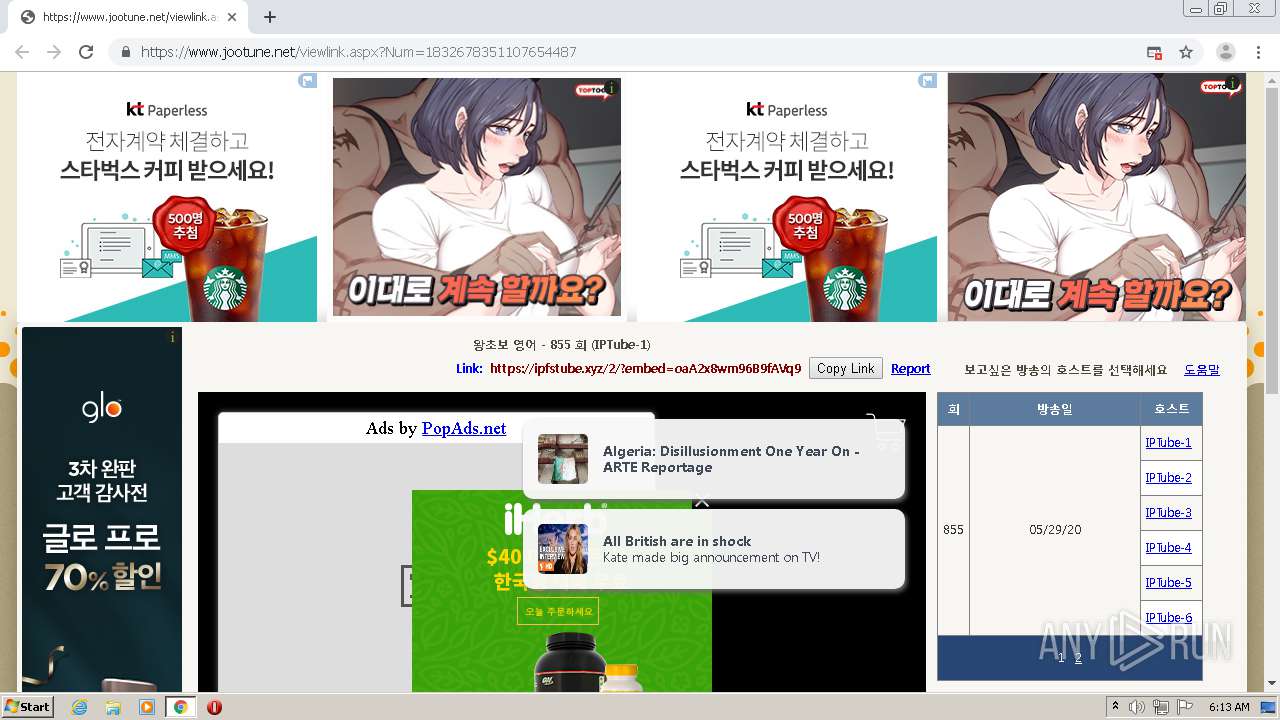
Task: Select host IPTube-6
Action: coord(1168,618)
